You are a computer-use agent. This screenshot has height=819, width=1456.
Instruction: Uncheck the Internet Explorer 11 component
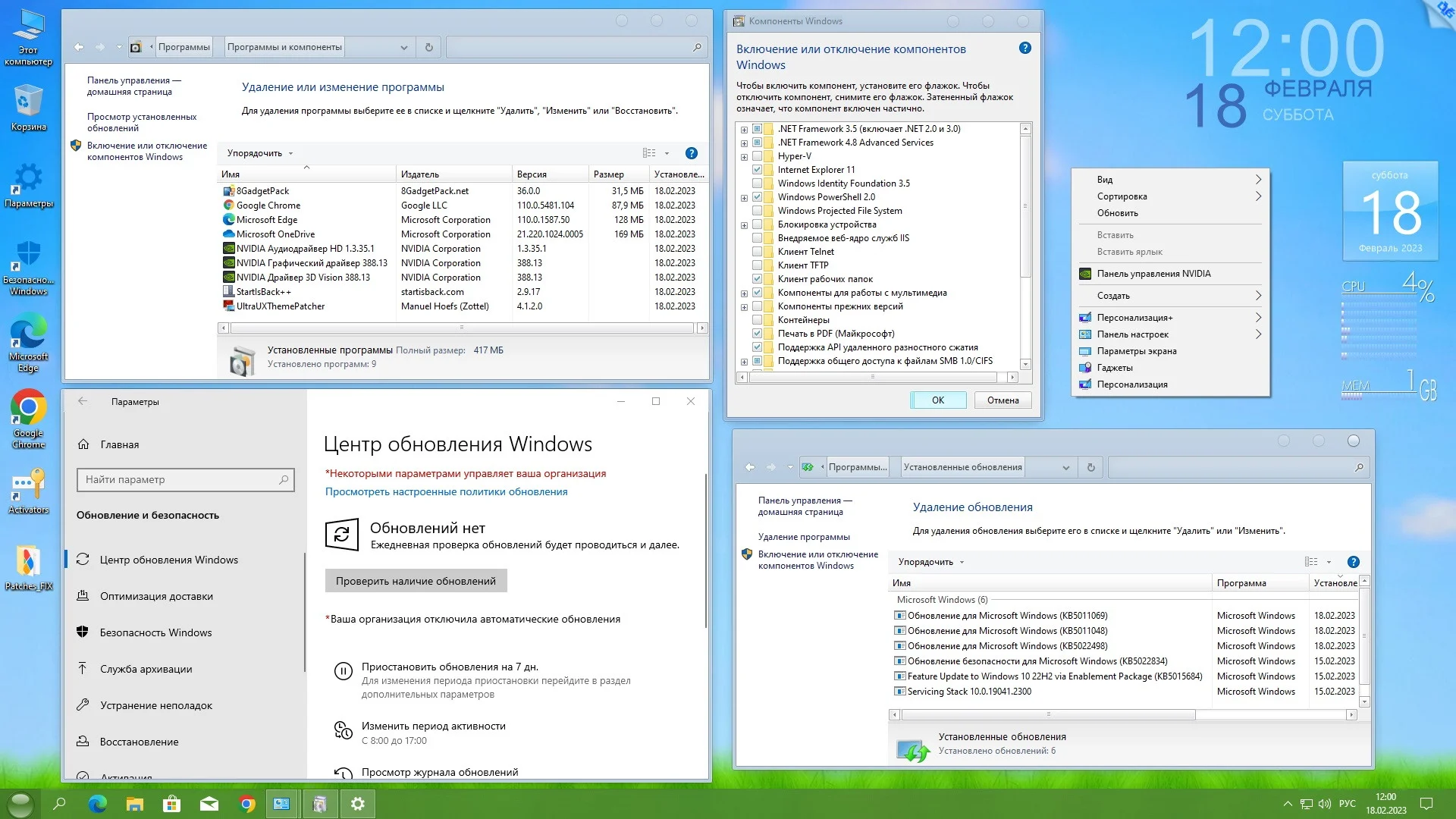point(757,170)
